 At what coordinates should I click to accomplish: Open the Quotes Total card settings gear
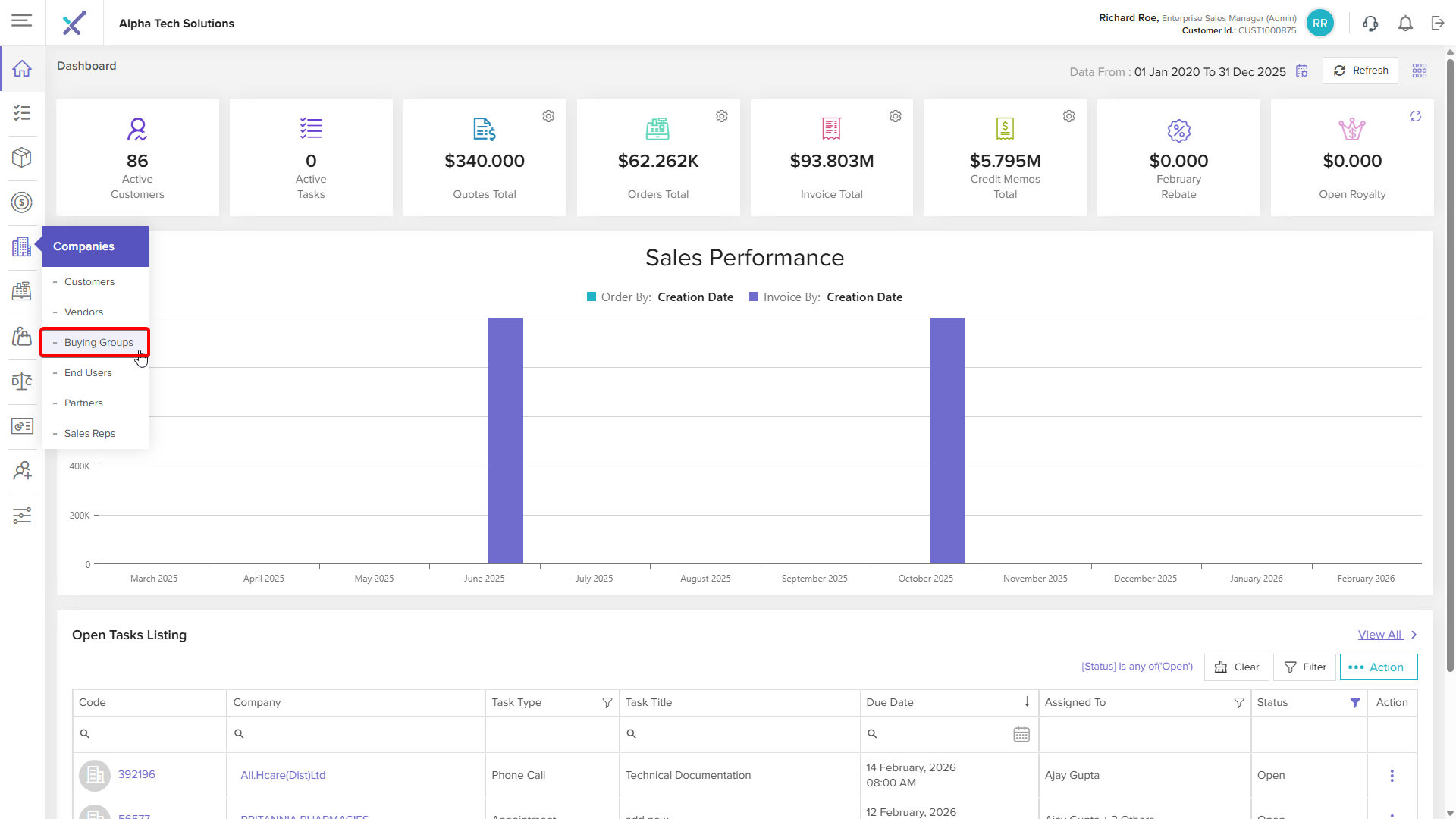[x=548, y=116]
